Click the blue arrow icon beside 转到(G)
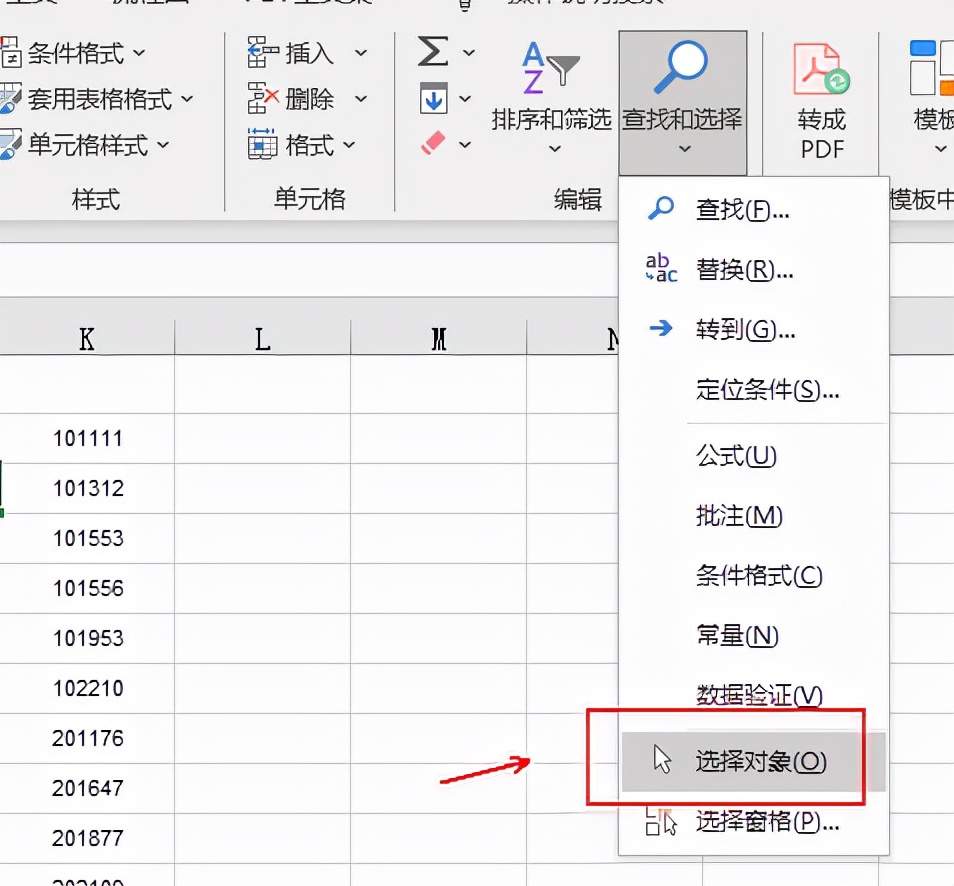This screenshot has width=954, height=886. pos(661,329)
